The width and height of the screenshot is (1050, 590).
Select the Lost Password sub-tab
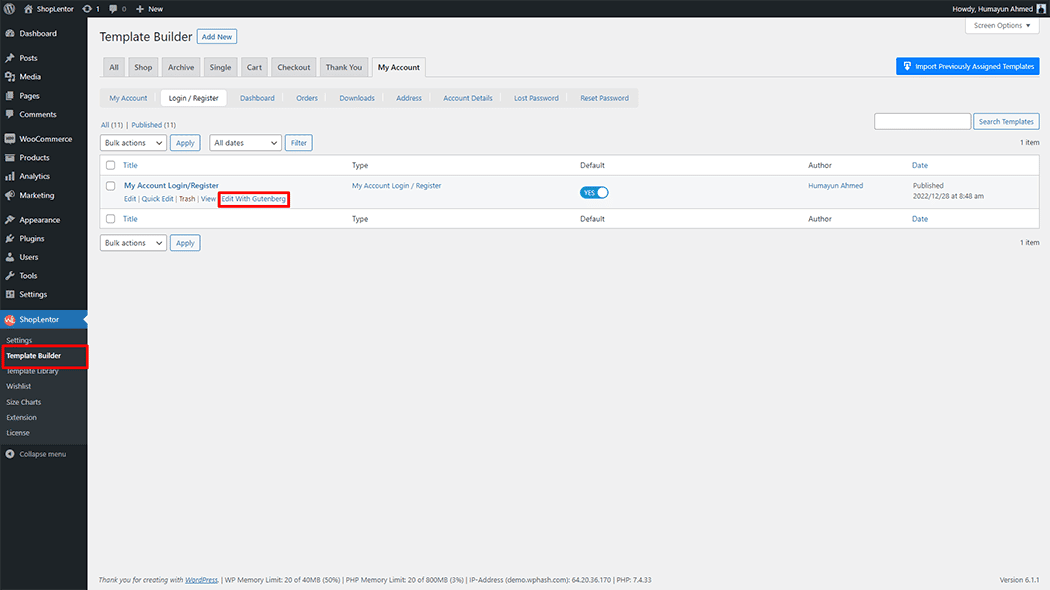coord(536,98)
